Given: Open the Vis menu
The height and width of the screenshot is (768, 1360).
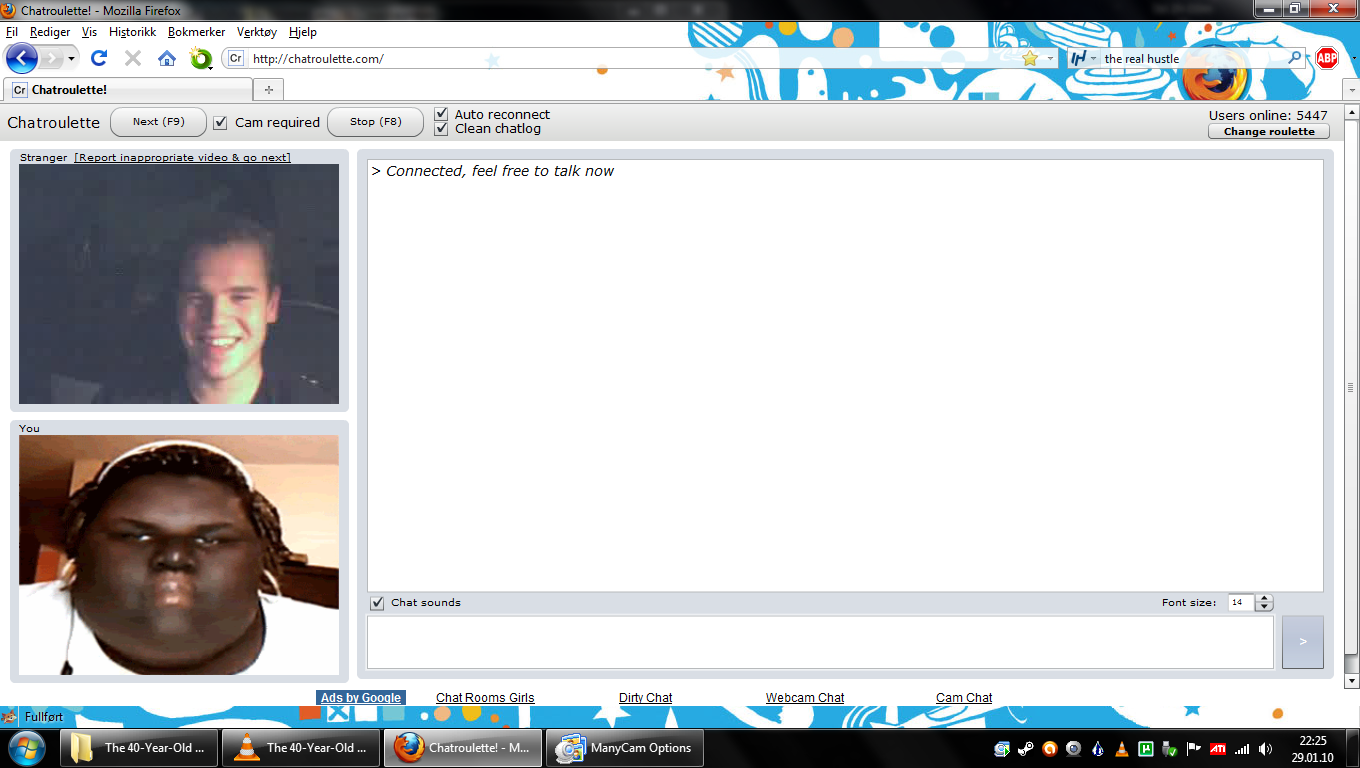Looking at the screenshot, I should coord(89,32).
